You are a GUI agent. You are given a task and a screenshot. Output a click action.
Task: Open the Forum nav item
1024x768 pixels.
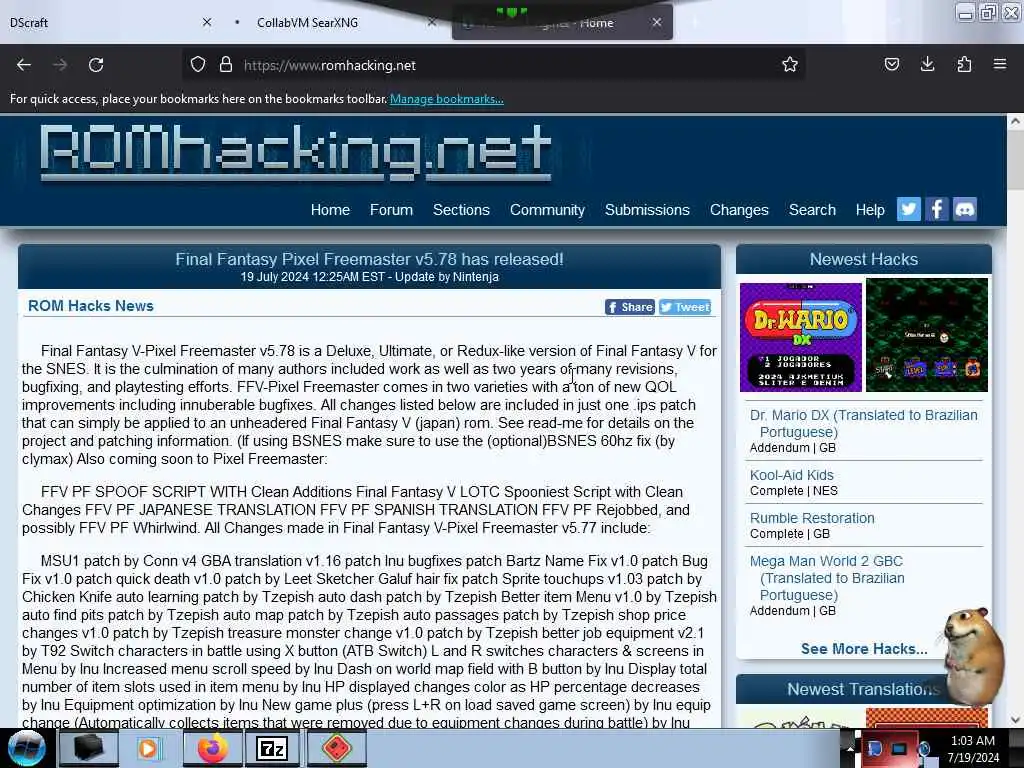(391, 210)
